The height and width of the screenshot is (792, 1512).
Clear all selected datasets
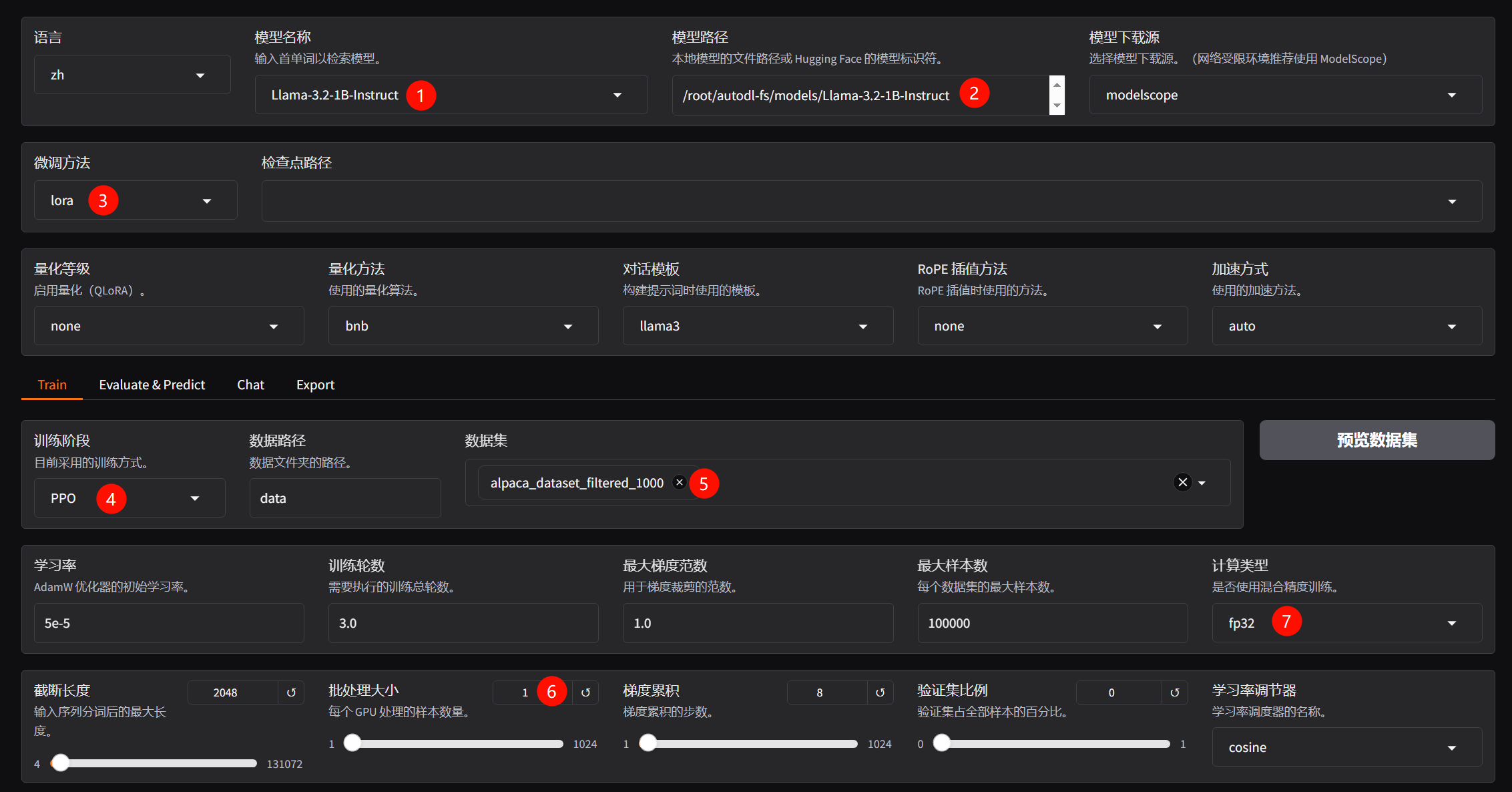(x=1182, y=482)
